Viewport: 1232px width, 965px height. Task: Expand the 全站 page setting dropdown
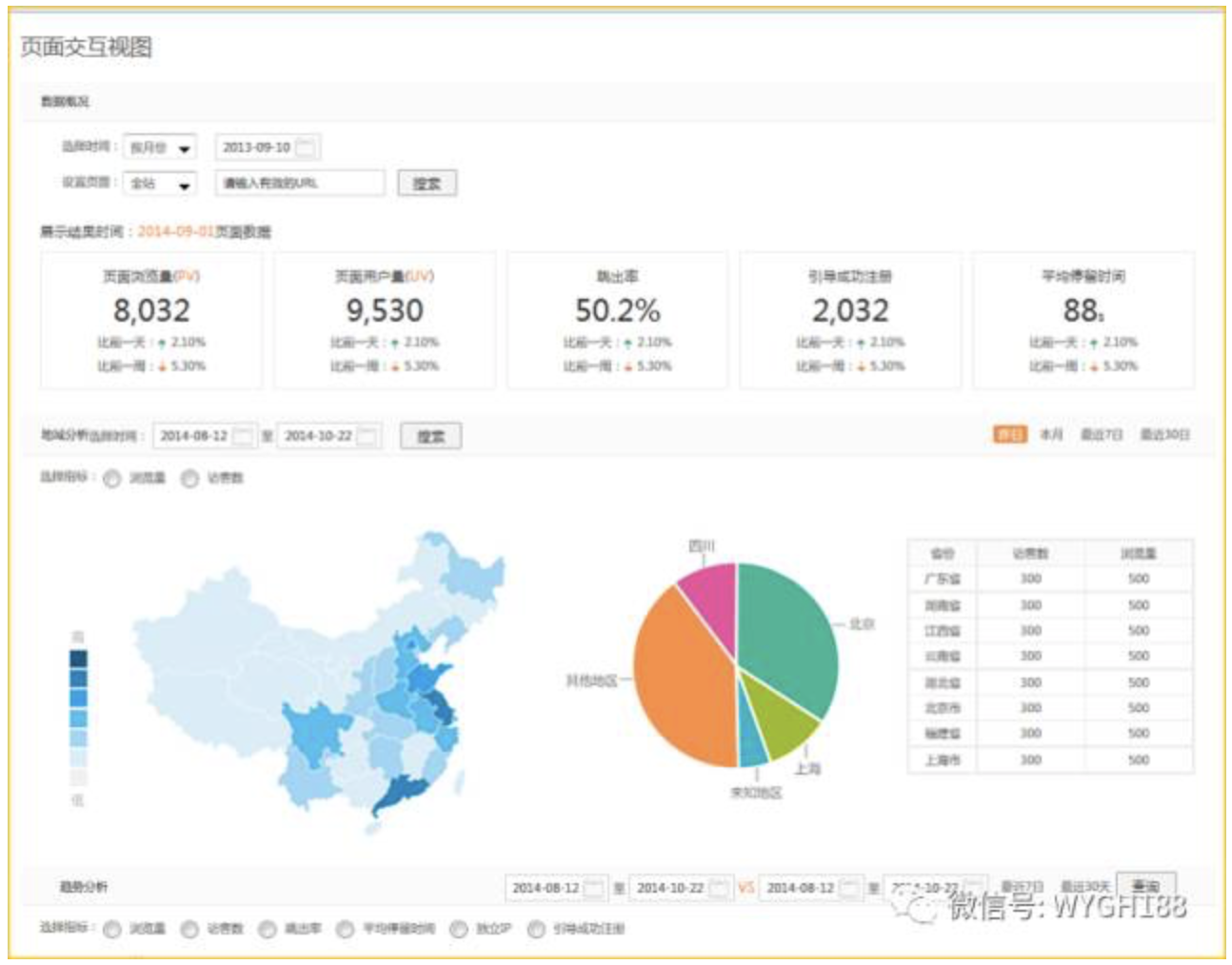pyautogui.click(x=160, y=184)
